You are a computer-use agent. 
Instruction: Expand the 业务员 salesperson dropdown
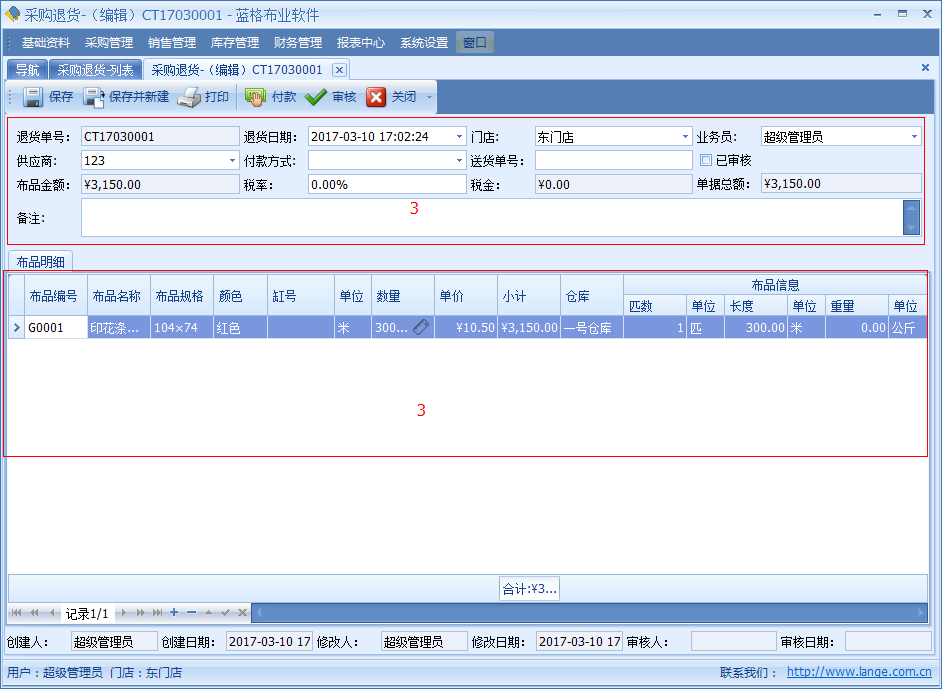913,137
